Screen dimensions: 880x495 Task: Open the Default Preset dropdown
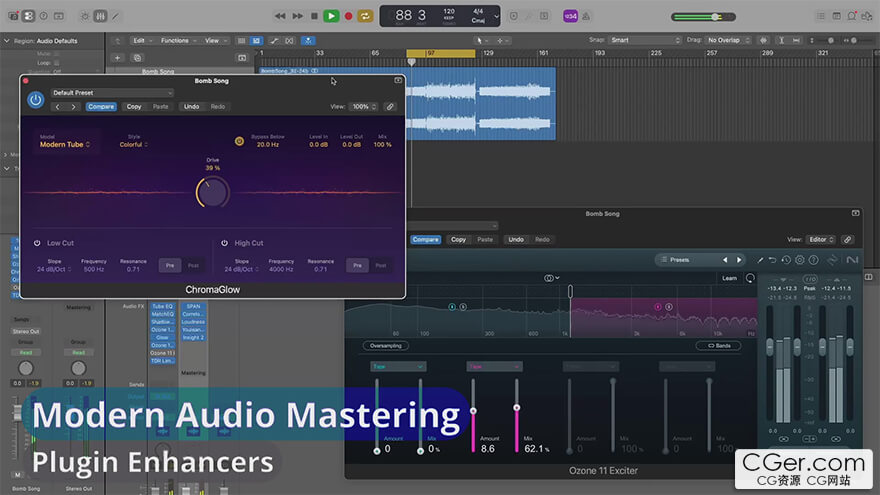tap(112, 93)
